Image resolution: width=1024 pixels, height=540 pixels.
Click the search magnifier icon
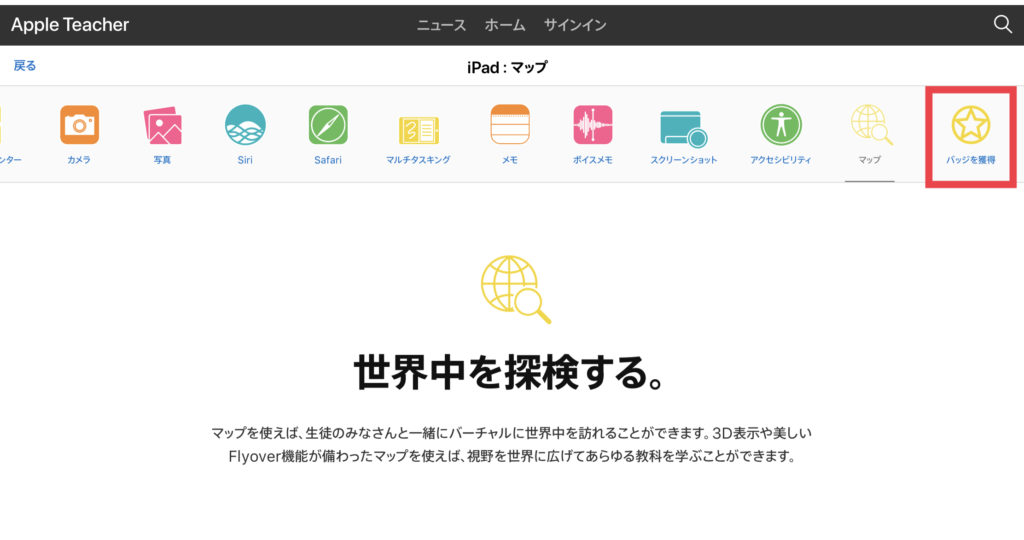click(x=1002, y=25)
